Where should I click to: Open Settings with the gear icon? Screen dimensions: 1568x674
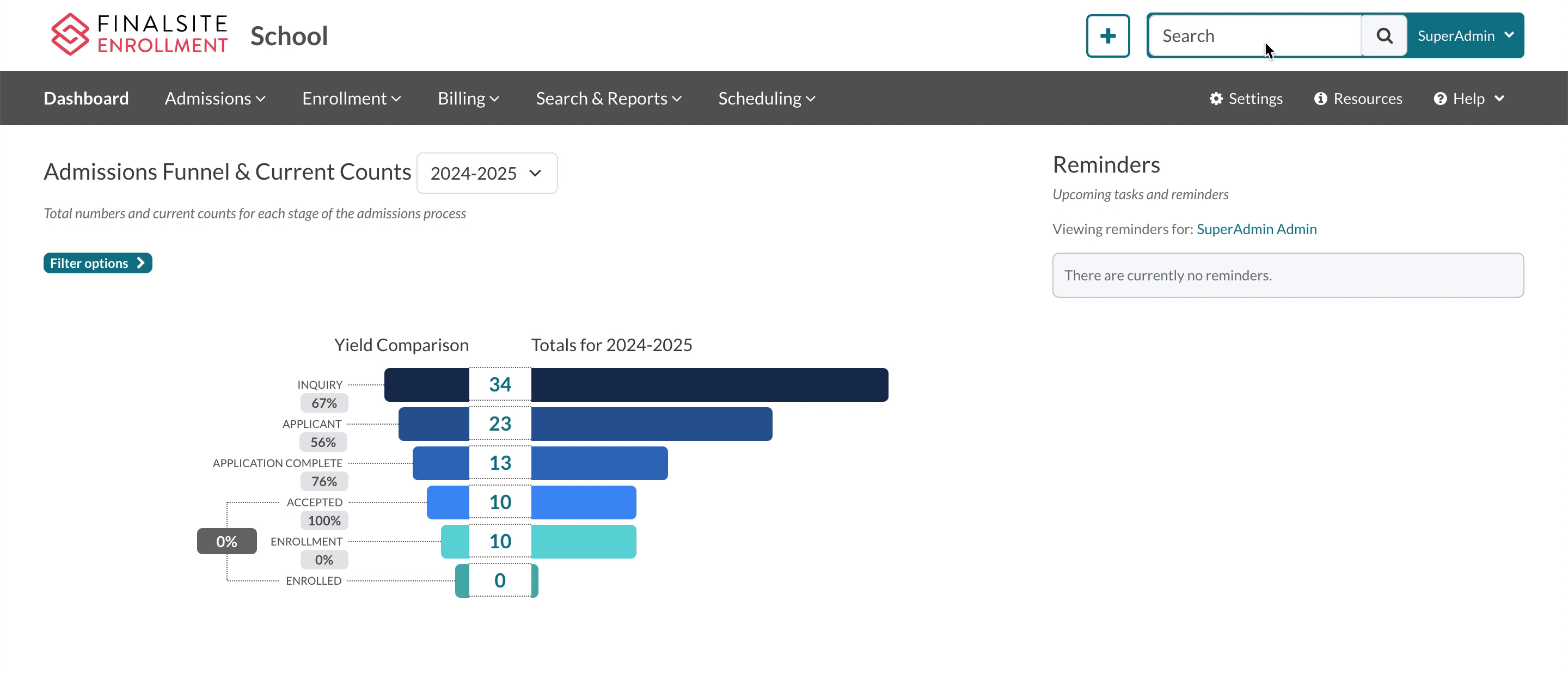pyautogui.click(x=1216, y=99)
